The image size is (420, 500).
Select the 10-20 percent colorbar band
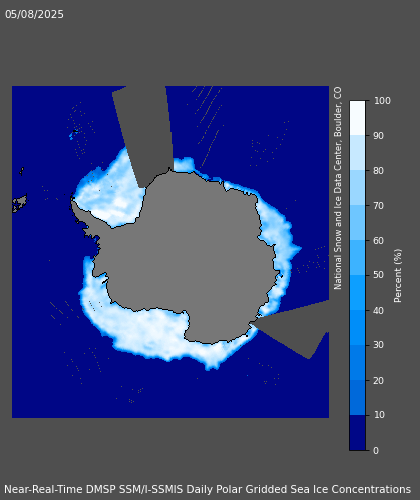point(357,398)
